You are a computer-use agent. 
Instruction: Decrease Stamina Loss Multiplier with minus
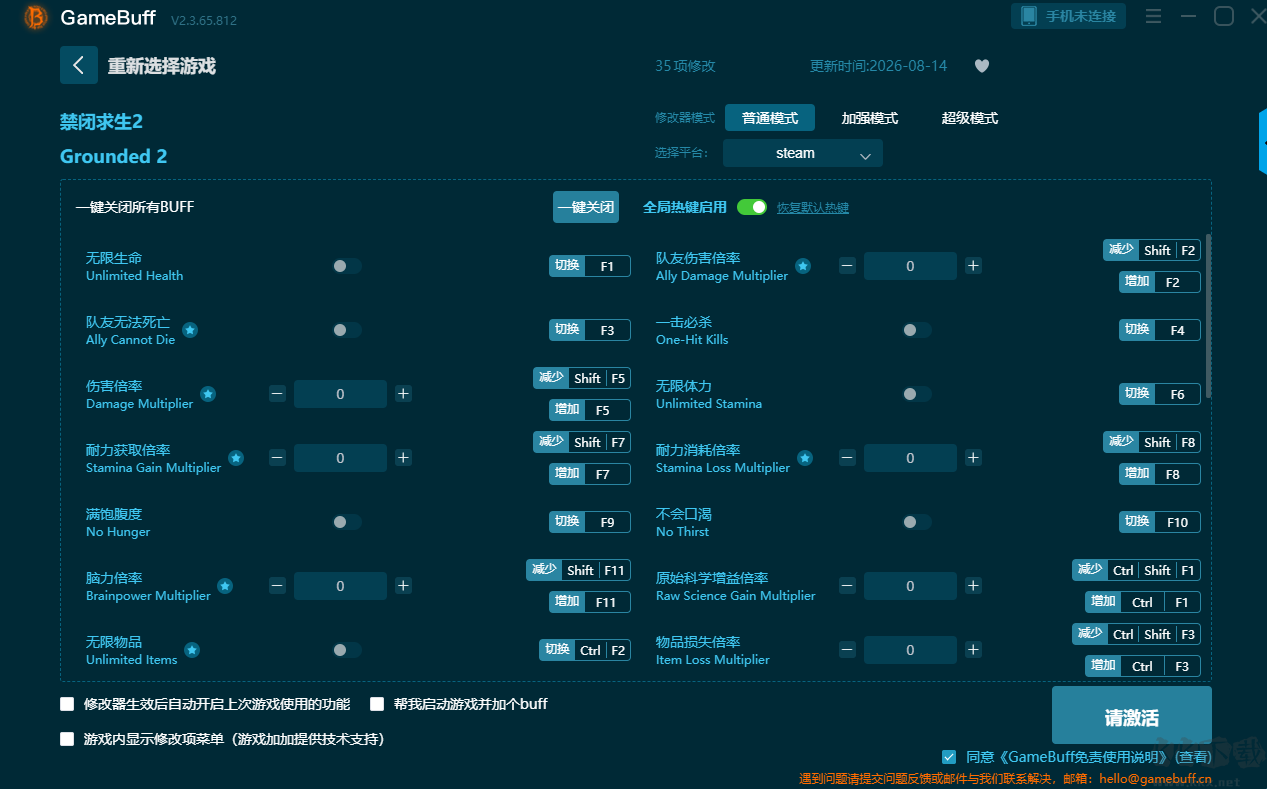847,458
